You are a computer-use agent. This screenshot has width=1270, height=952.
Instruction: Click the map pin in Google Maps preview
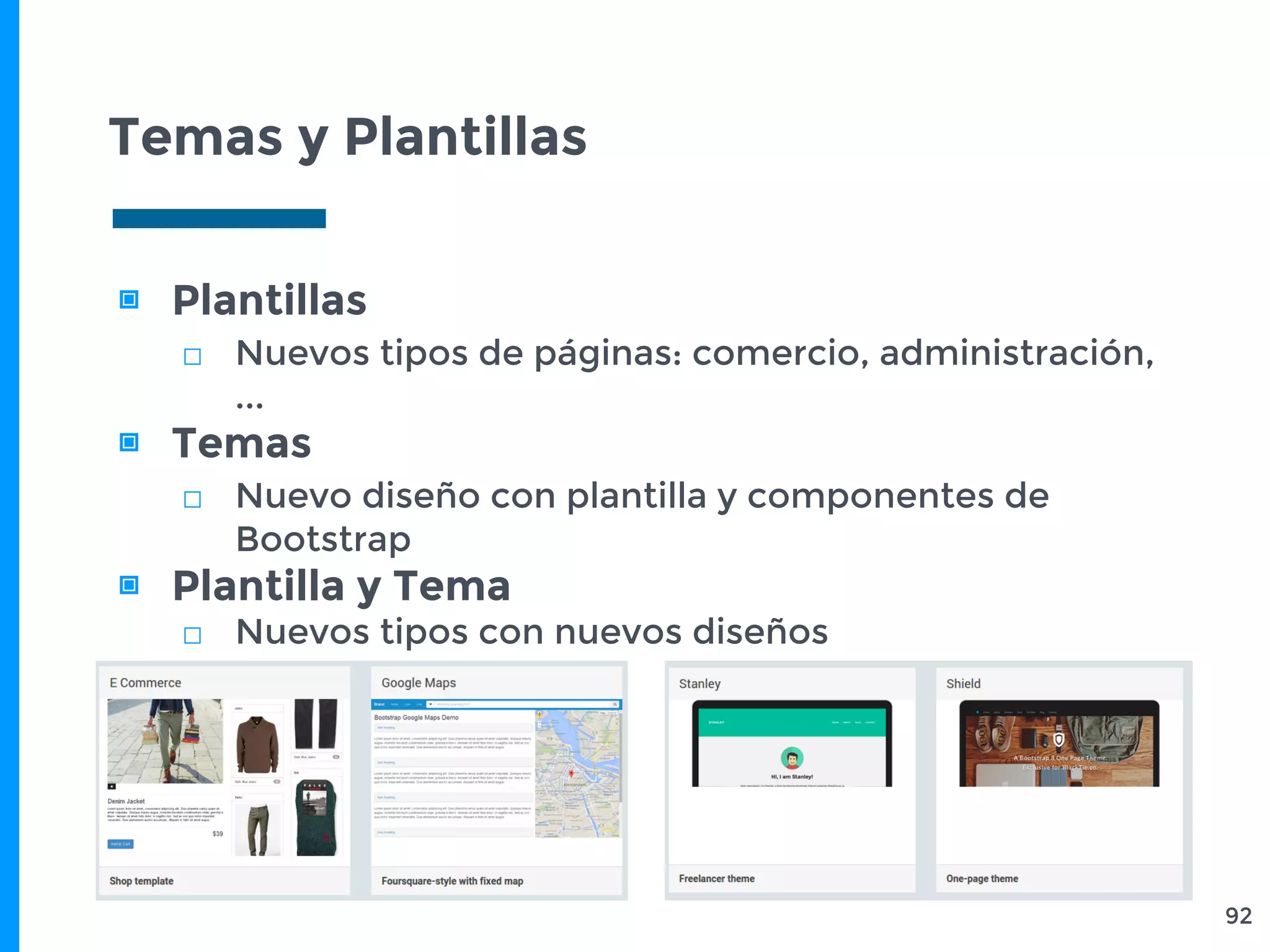[571, 774]
